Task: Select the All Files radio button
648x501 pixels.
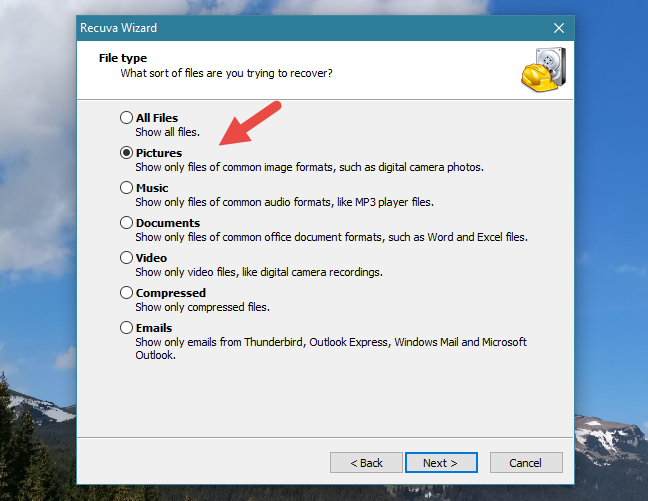Action: tap(126, 118)
